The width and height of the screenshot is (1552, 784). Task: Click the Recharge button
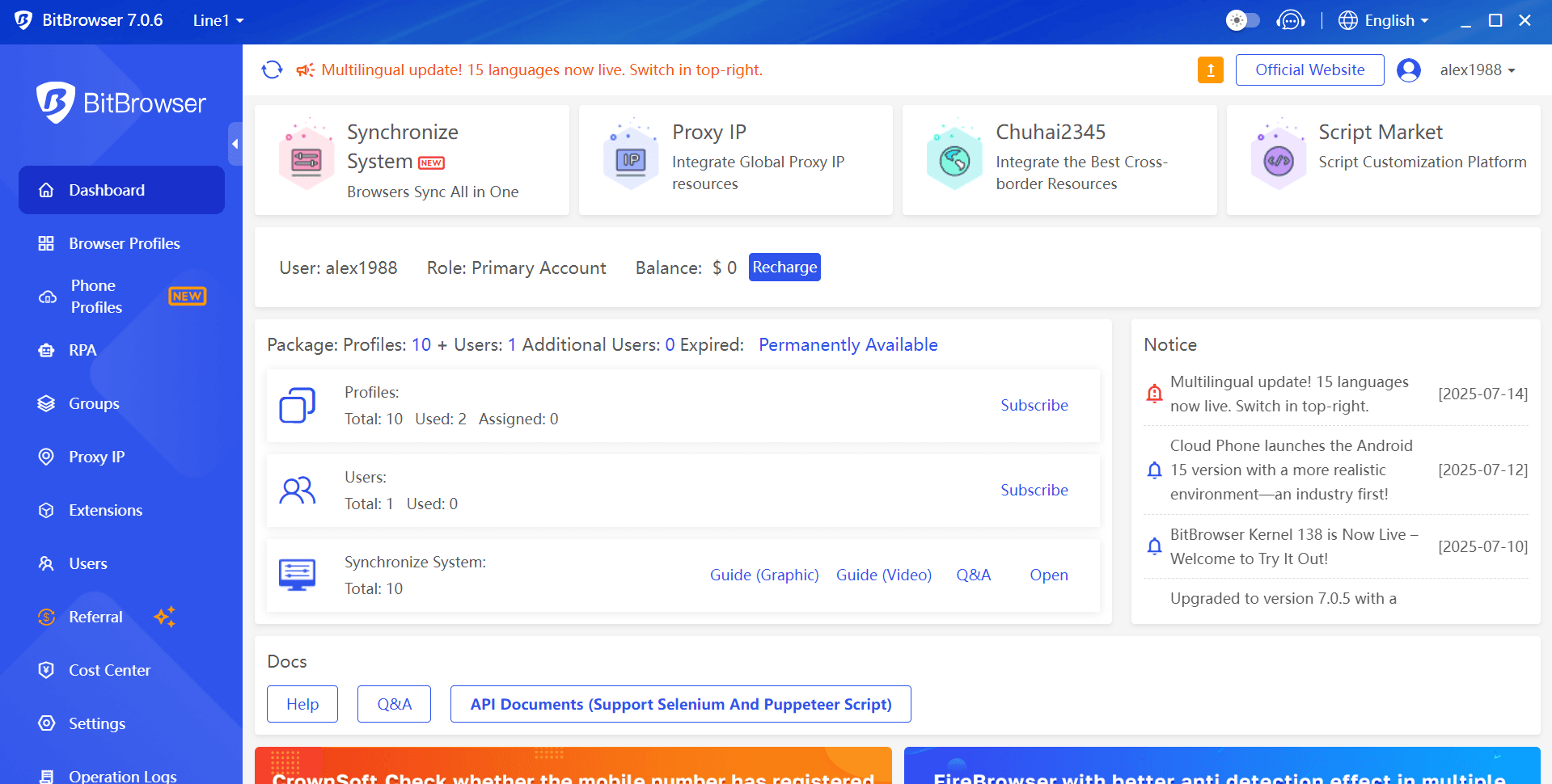(x=784, y=267)
